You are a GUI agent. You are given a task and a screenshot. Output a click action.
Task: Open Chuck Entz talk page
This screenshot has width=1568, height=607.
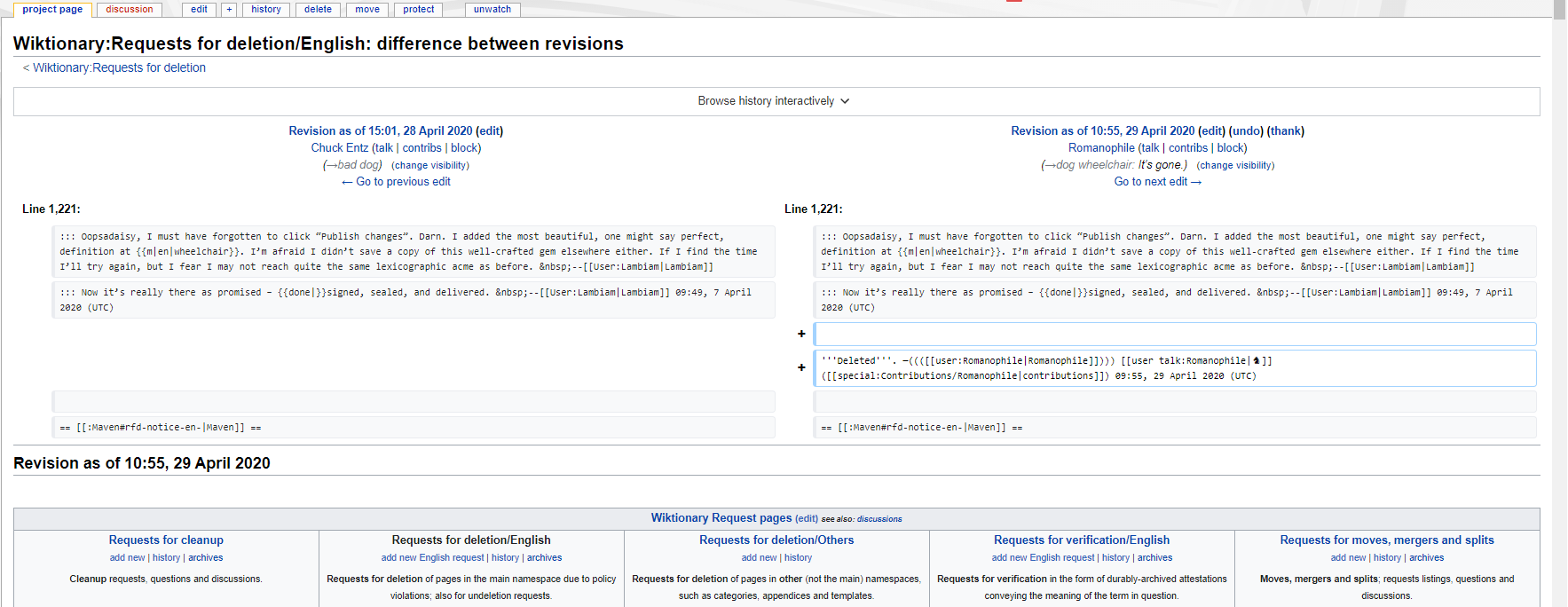tap(383, 148)
